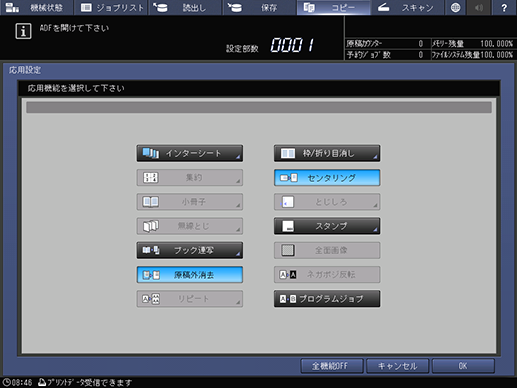Open the スタンプ stamp settings
517x388 pixels.
click(327, 226)
